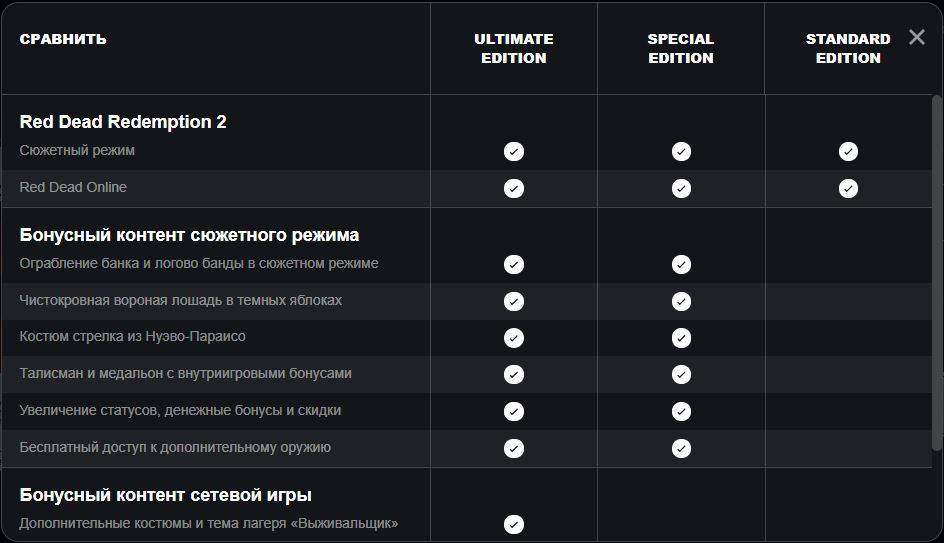
Task: Click Standard Edition checkmark for Red Dead Online
Action: click(848, 188)
